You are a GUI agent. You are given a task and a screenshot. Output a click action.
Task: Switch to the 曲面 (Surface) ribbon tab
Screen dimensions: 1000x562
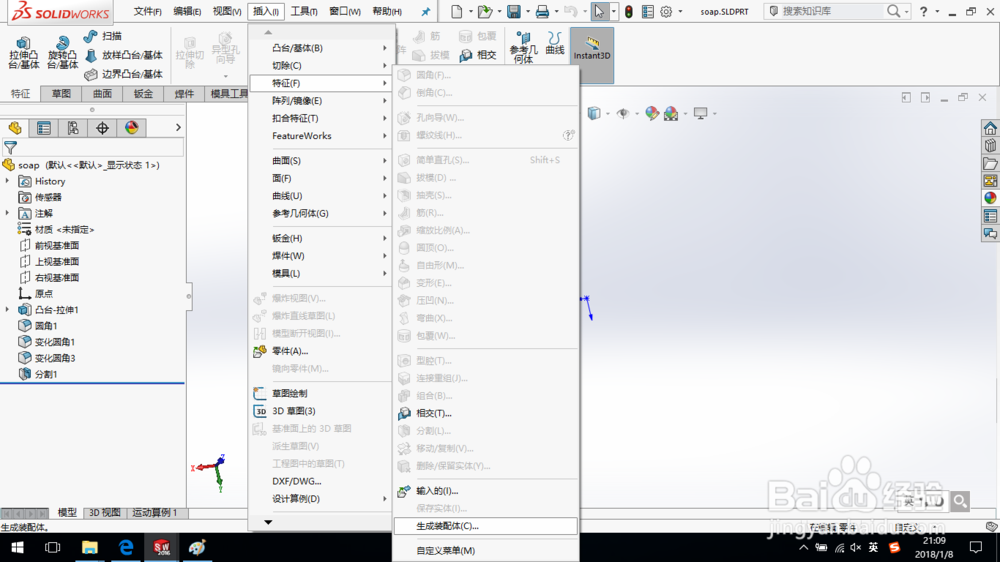pos(102,94)
